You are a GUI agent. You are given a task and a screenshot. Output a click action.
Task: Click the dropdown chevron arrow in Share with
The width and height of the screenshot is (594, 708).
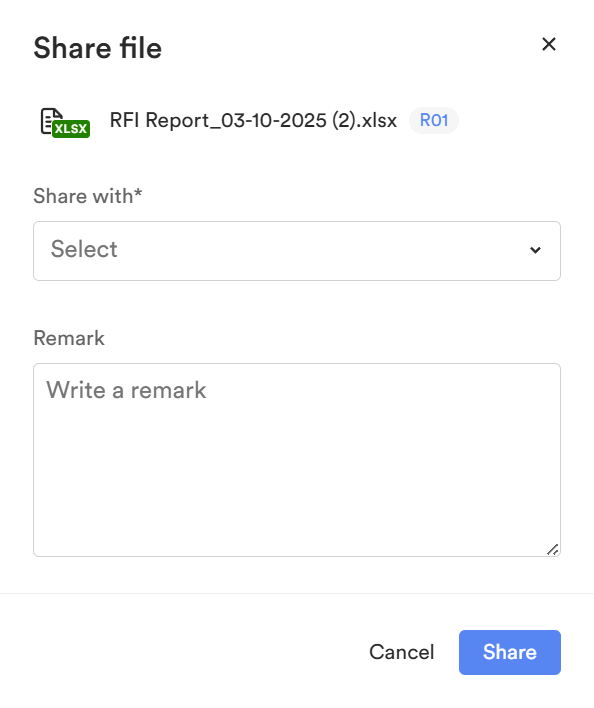[x=535, y=250]
